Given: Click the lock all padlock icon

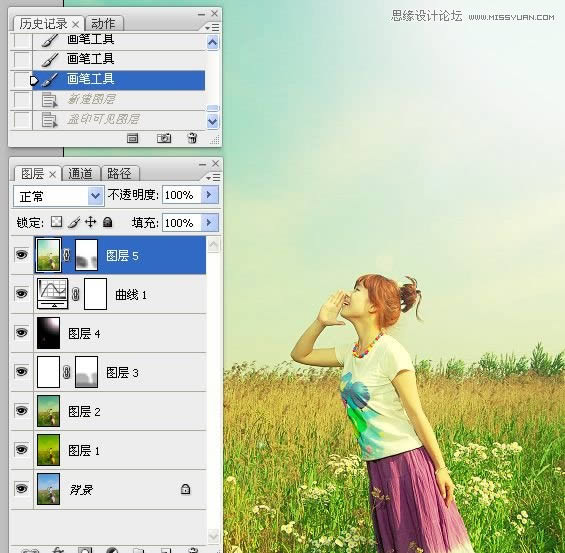Looking at the screenshot, I should [x=107, y=222].
